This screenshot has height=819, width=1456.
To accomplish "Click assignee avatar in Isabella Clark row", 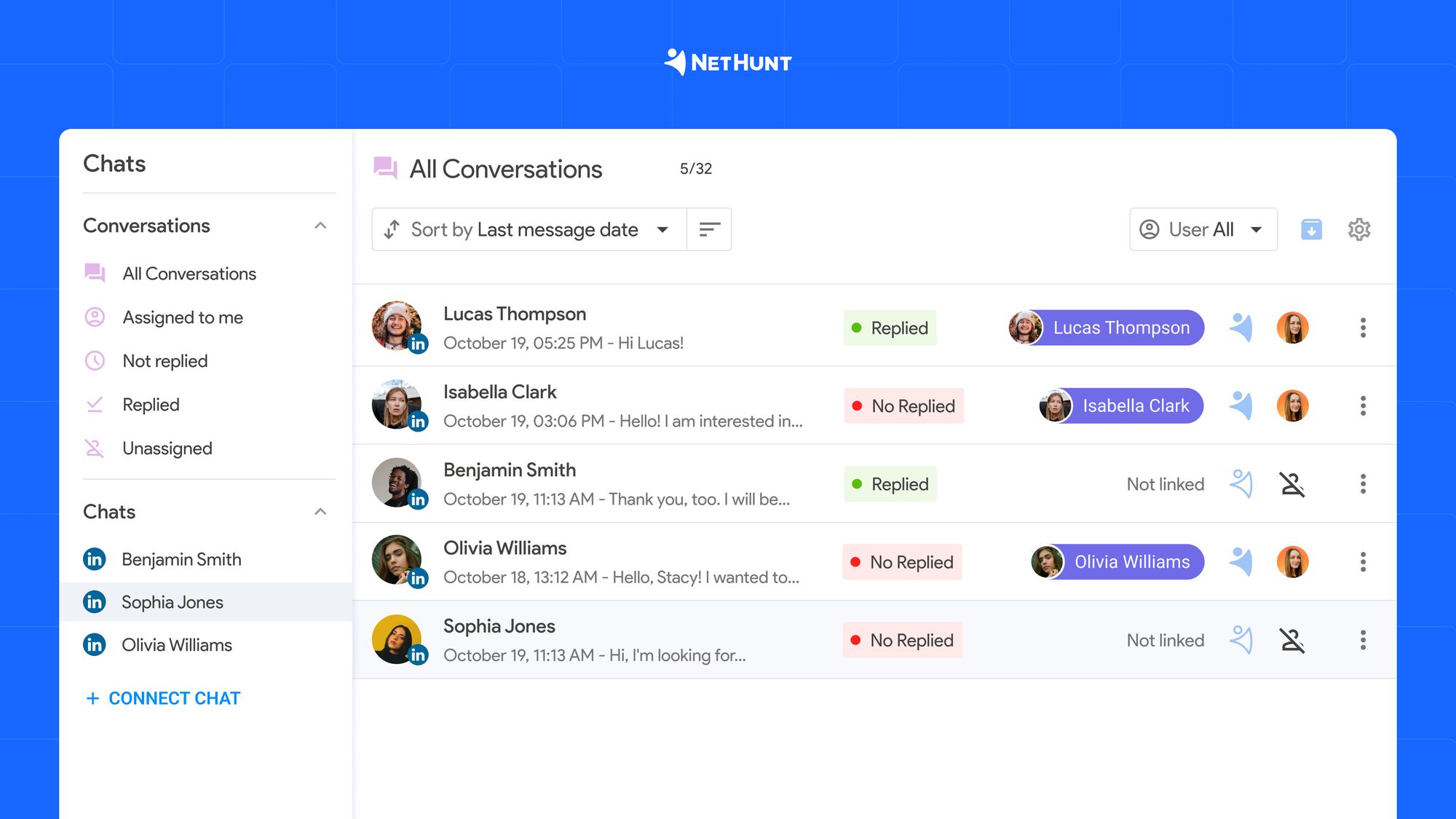I will (1293, 405).
